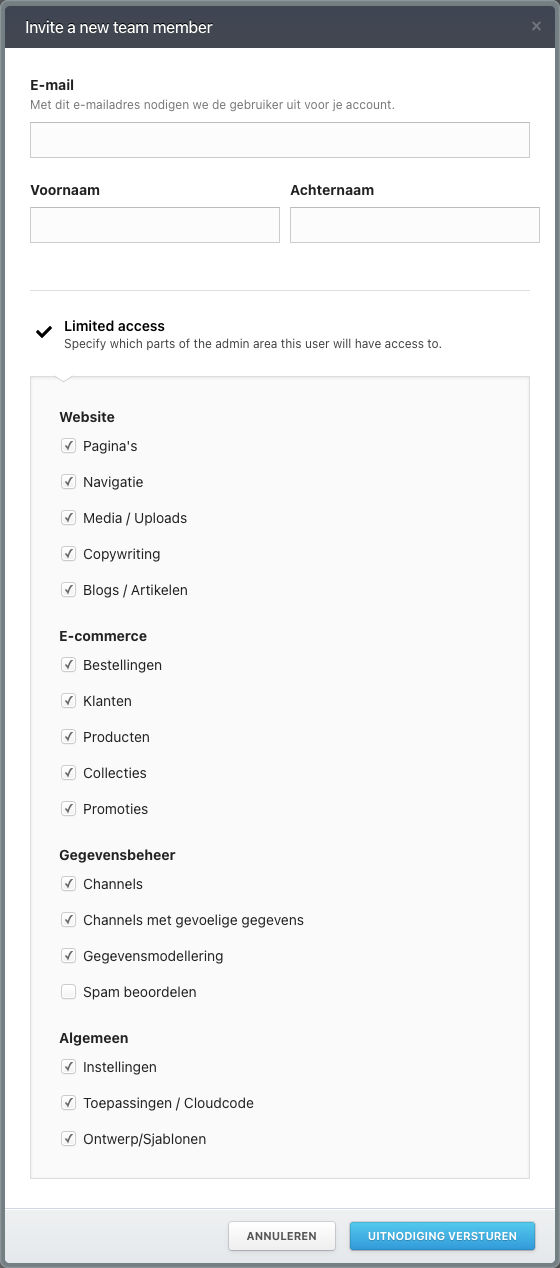
Task: Uncheck Klanten permission
Action: pyautogui.click(x=68, y=701)
